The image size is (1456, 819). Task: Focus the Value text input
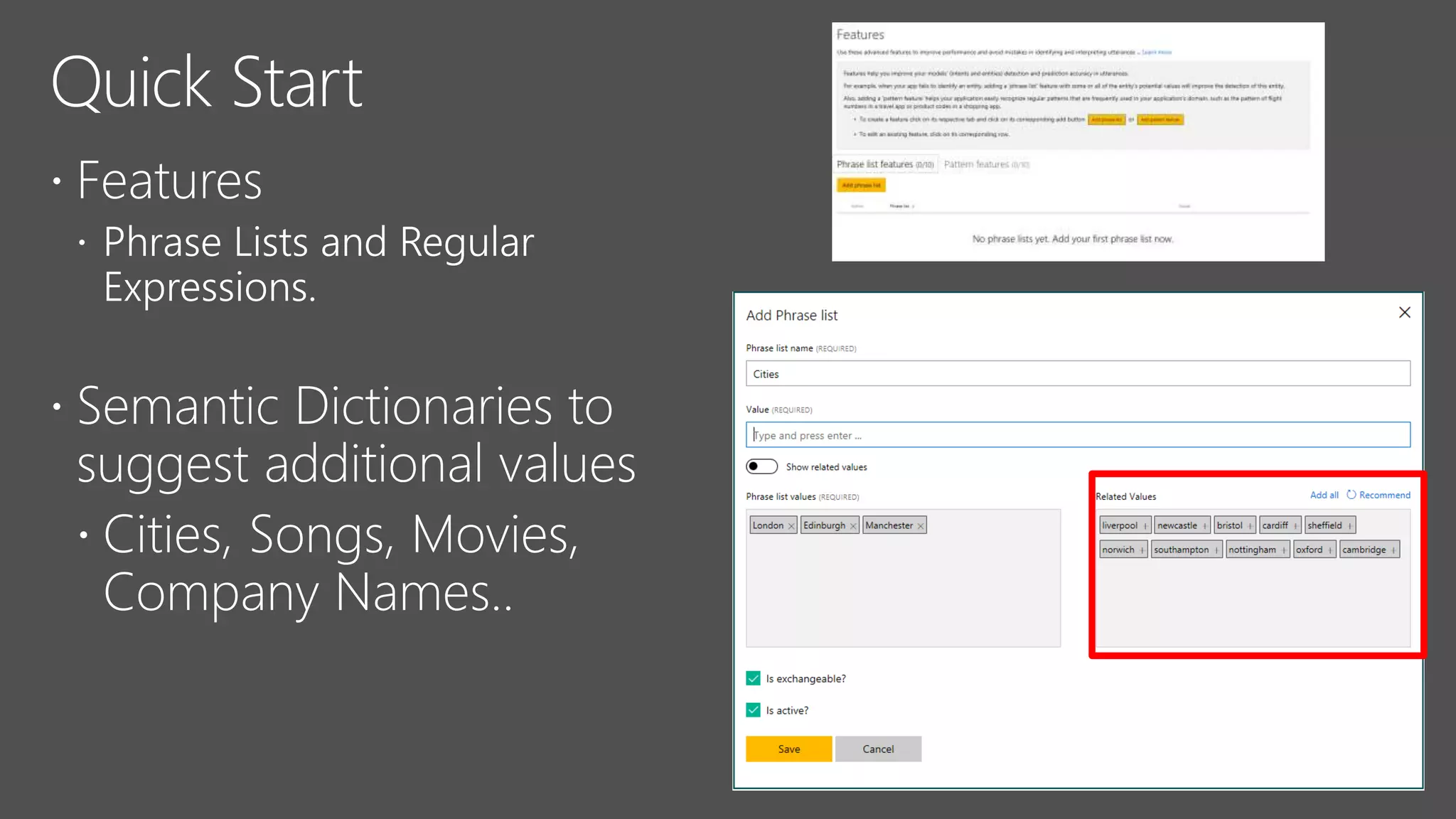coord(1077,435)
